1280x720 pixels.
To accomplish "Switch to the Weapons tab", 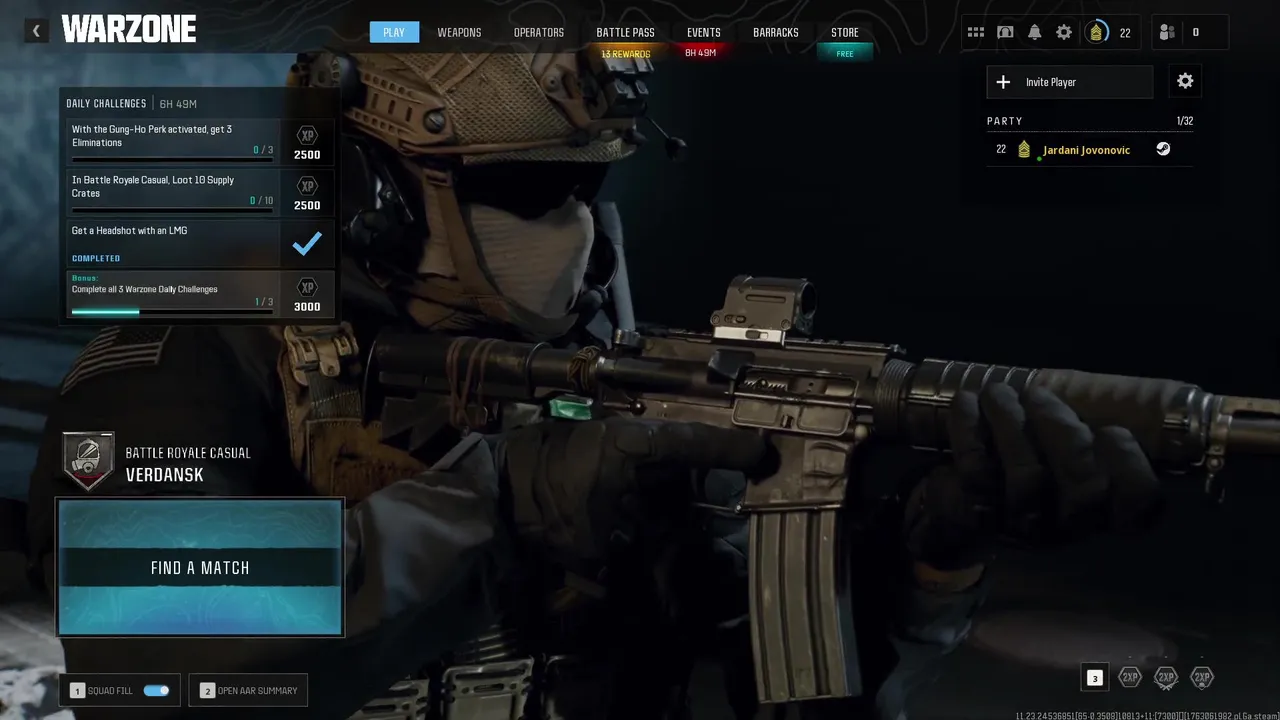I will [x=459, y=32].
